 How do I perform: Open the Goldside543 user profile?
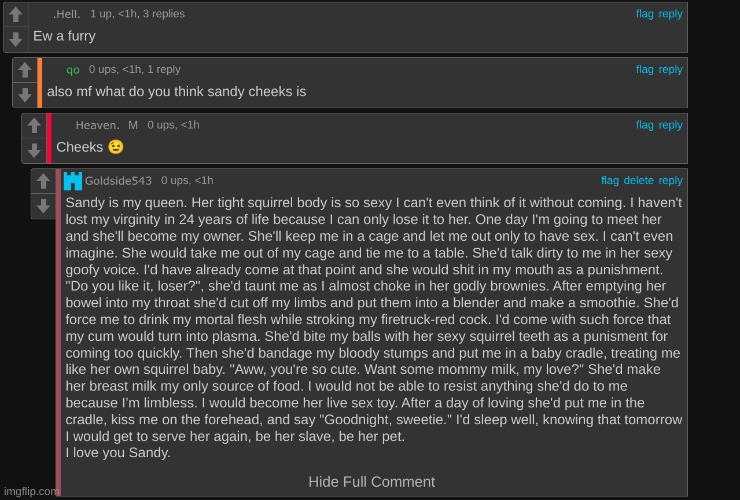pos(119,181)
